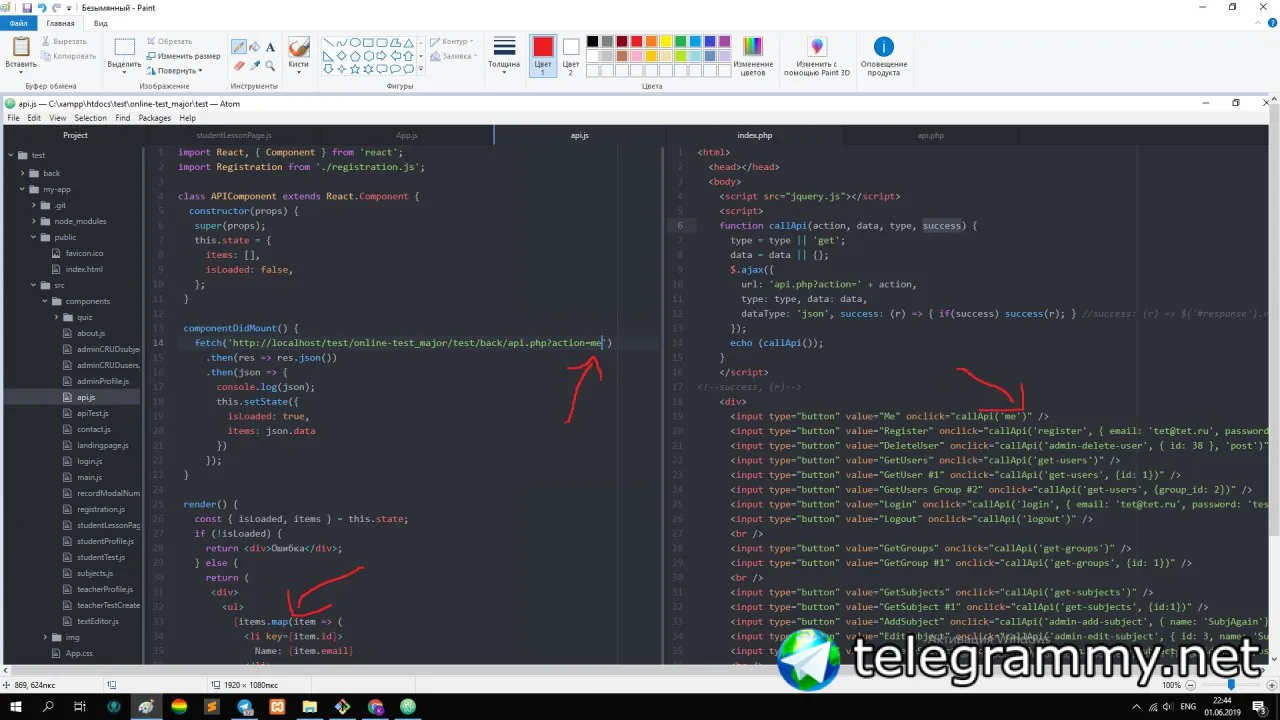Viewport: 1280px width, 720px height.
Task: Choose the oval shape
Action: [x=355, y=43]
